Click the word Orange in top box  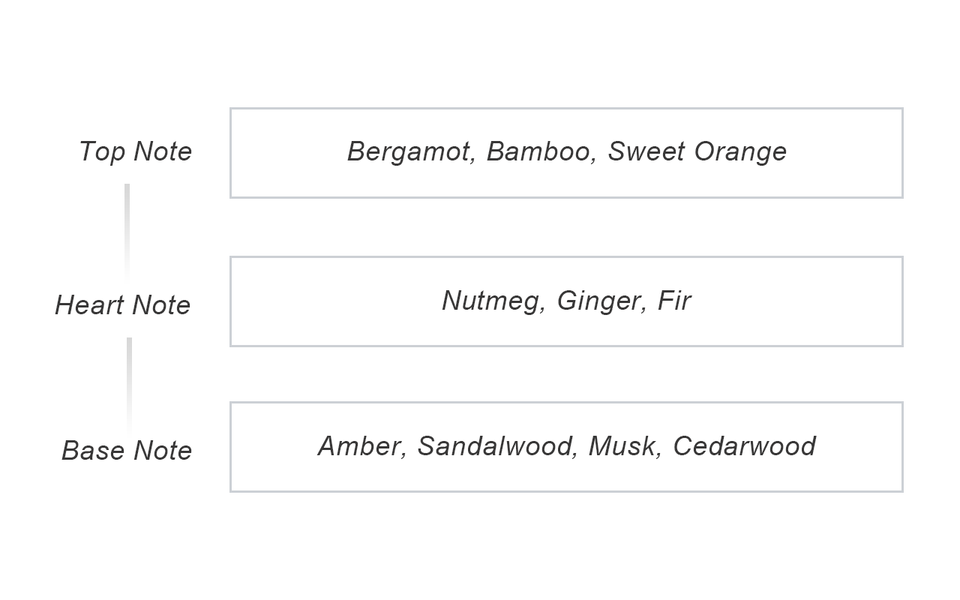[x=740, y=152]
